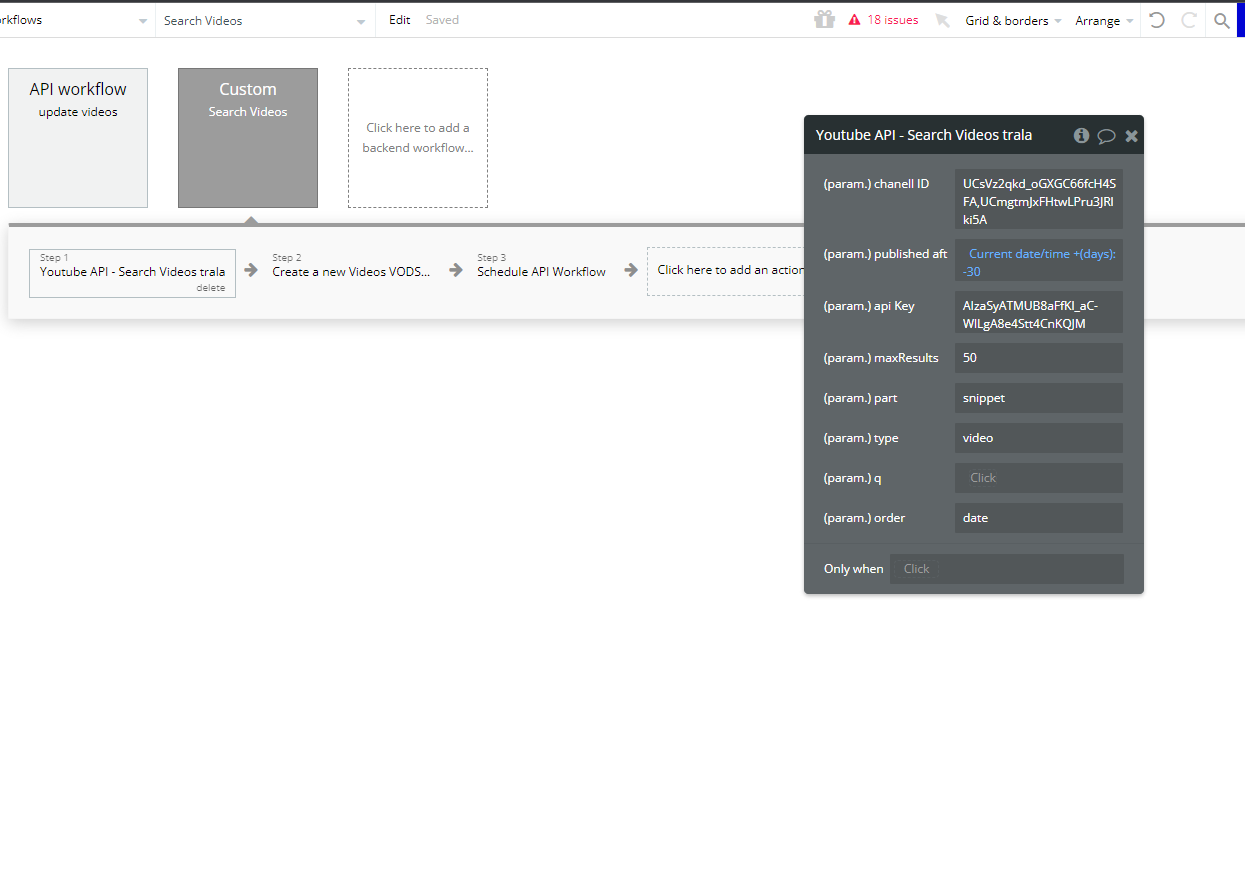Click the Only when condition field
Viewport: 1245px width, 879px height.
(1006, 569)
